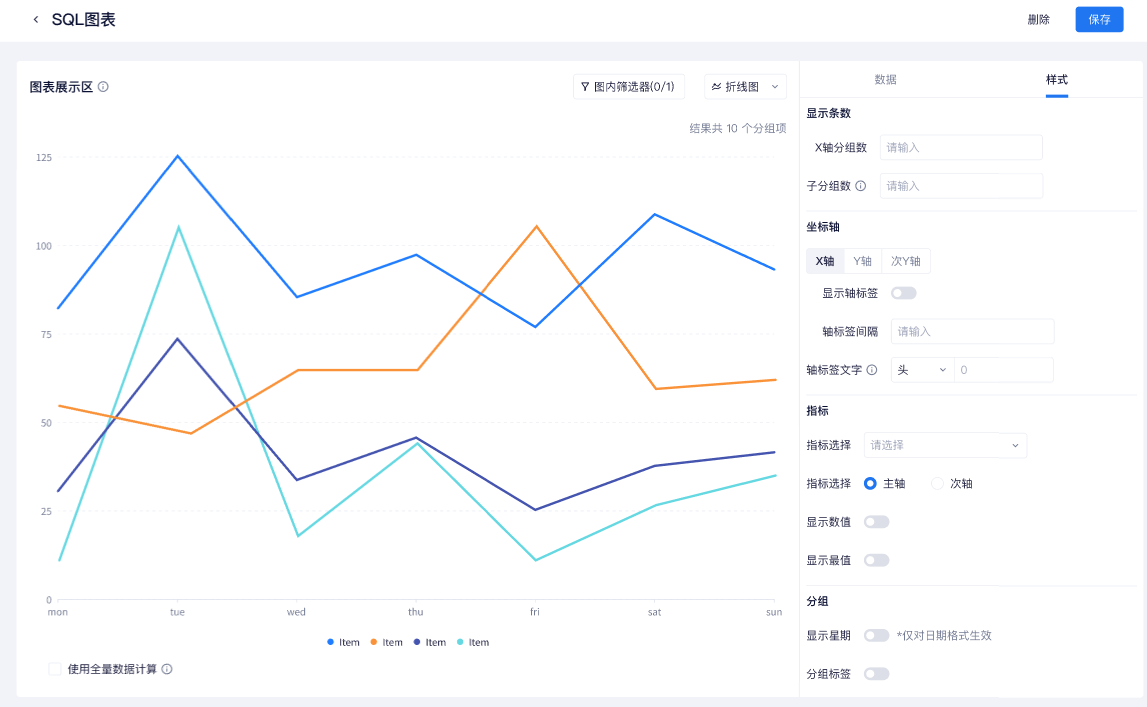Image resolution: width=1147 pixels, height=707 pixels.
Task: Click the X轴分组数 input field
Action: [x=960, y=146]
